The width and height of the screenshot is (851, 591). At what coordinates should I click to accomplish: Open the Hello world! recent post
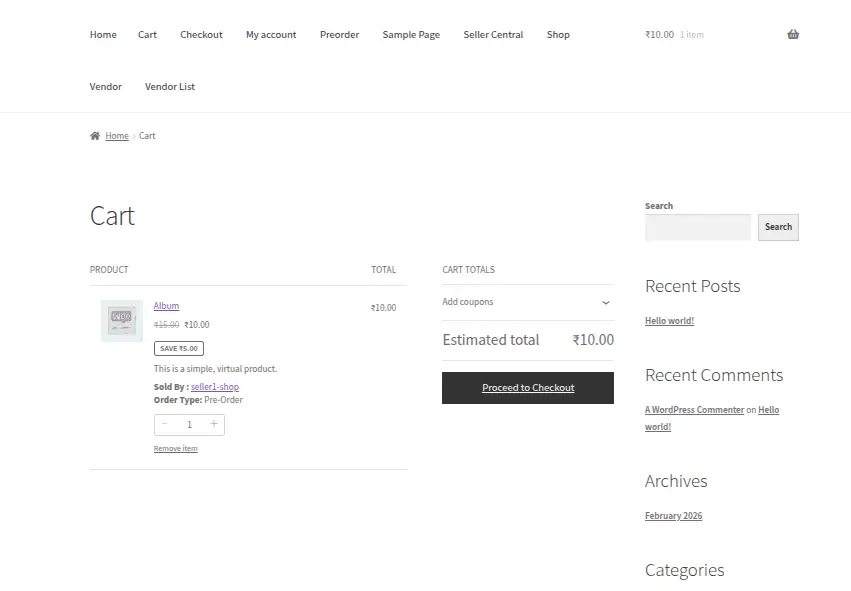(669, 321)
